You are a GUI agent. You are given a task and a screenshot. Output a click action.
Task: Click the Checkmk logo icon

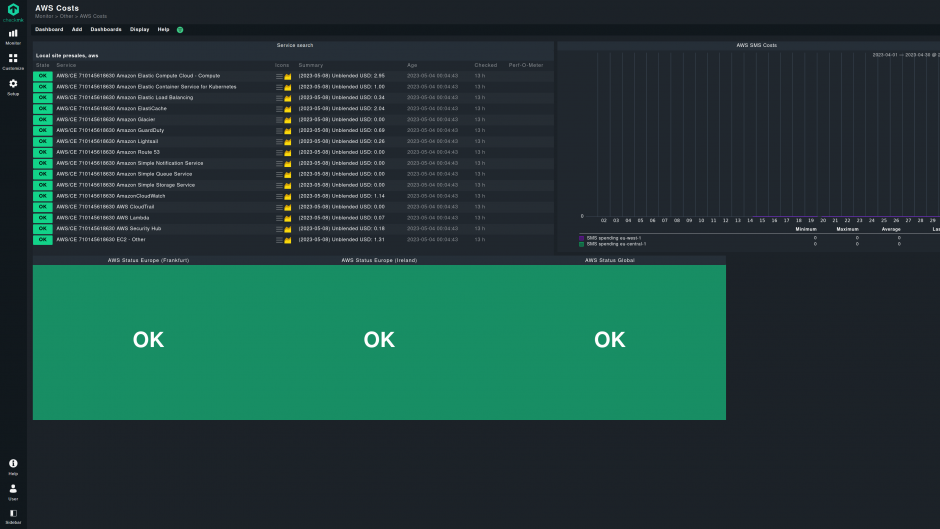tap(13, 10)
